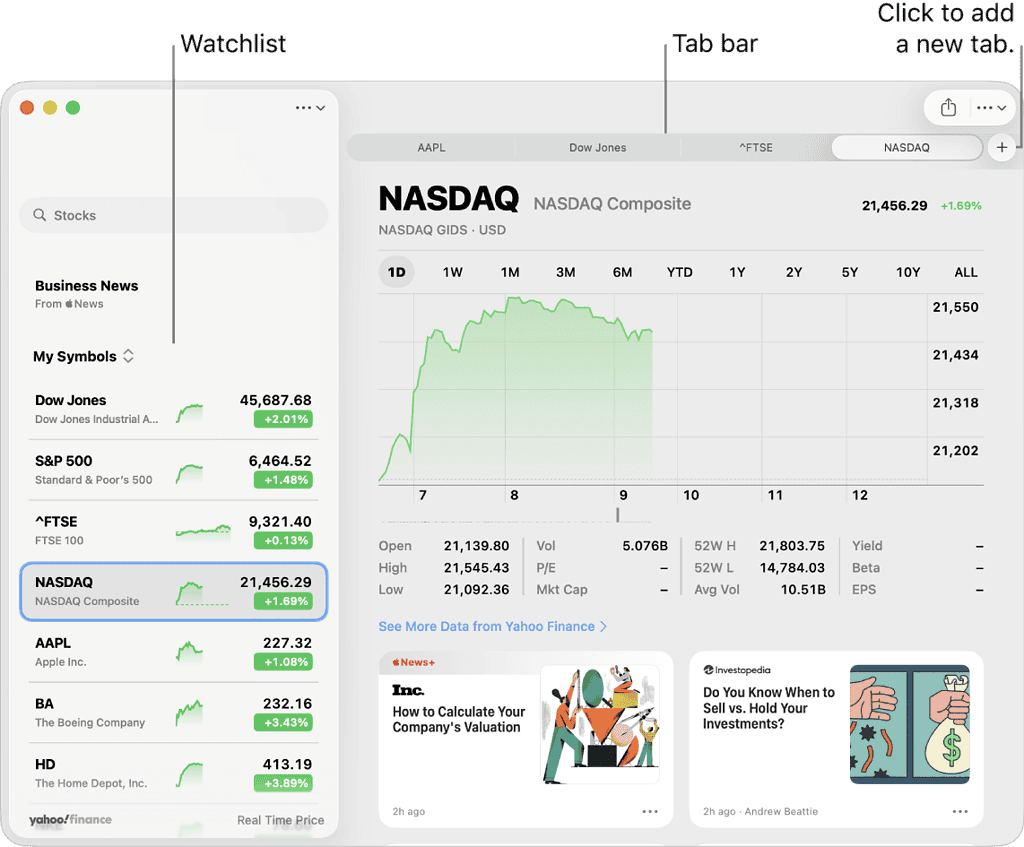Open ellipsis menu on Investopedia article card
1024x847 pixels.
click(x=960, y=811)
